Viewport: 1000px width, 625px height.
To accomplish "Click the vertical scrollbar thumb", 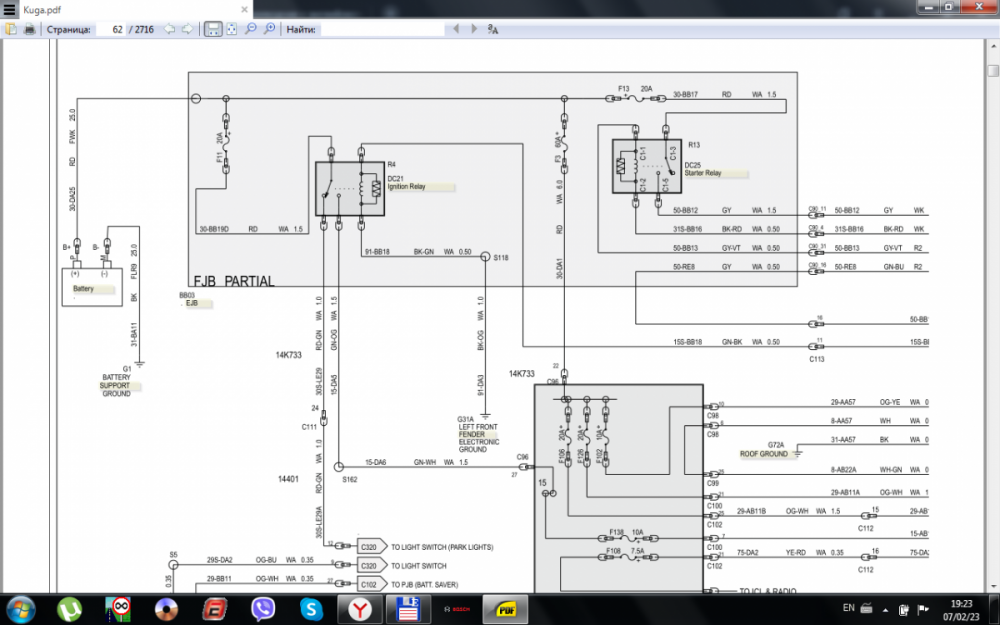I will [993, 70].
